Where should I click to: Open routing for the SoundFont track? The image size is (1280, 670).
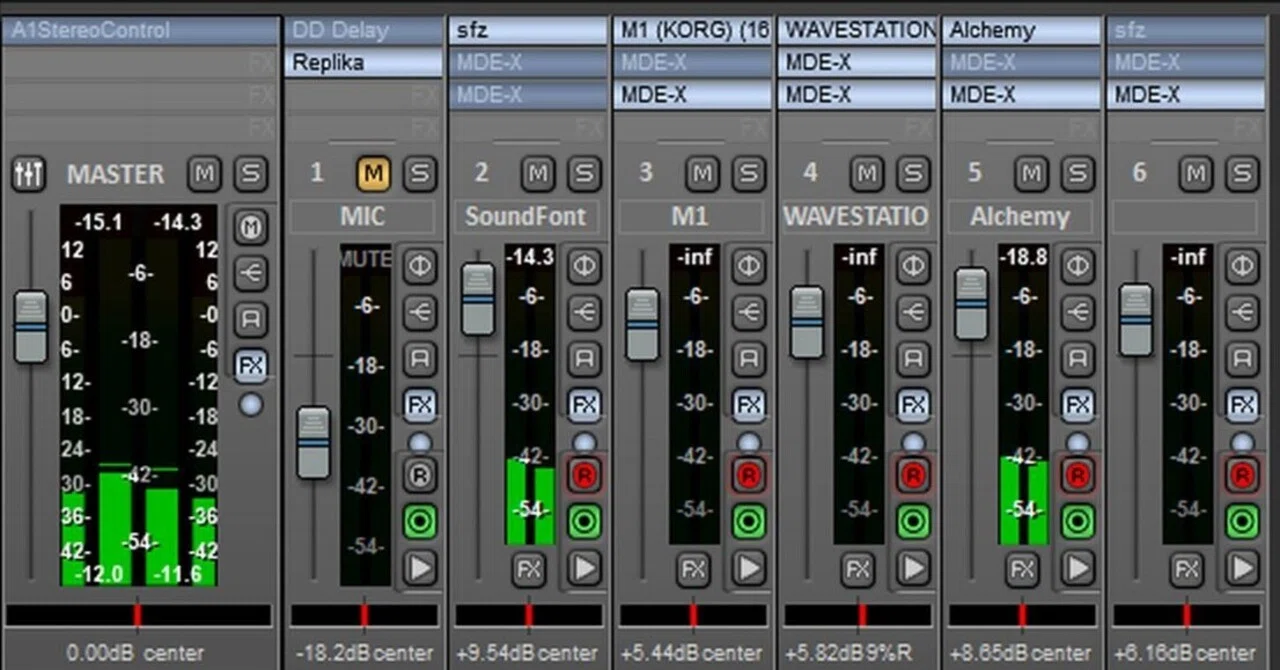click(x=585, y=312)
